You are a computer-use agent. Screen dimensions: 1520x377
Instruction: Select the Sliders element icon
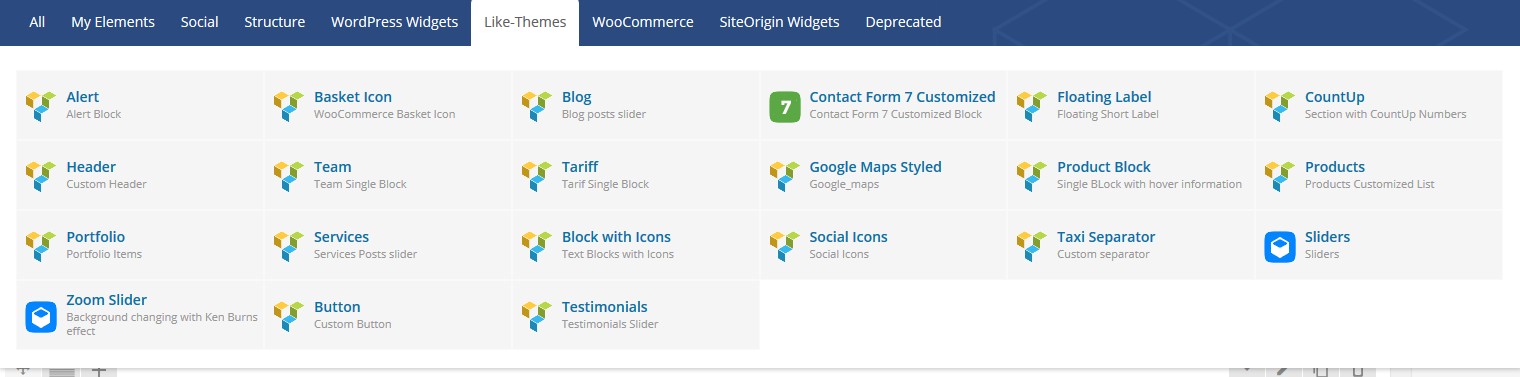[x=1281, y=246]
